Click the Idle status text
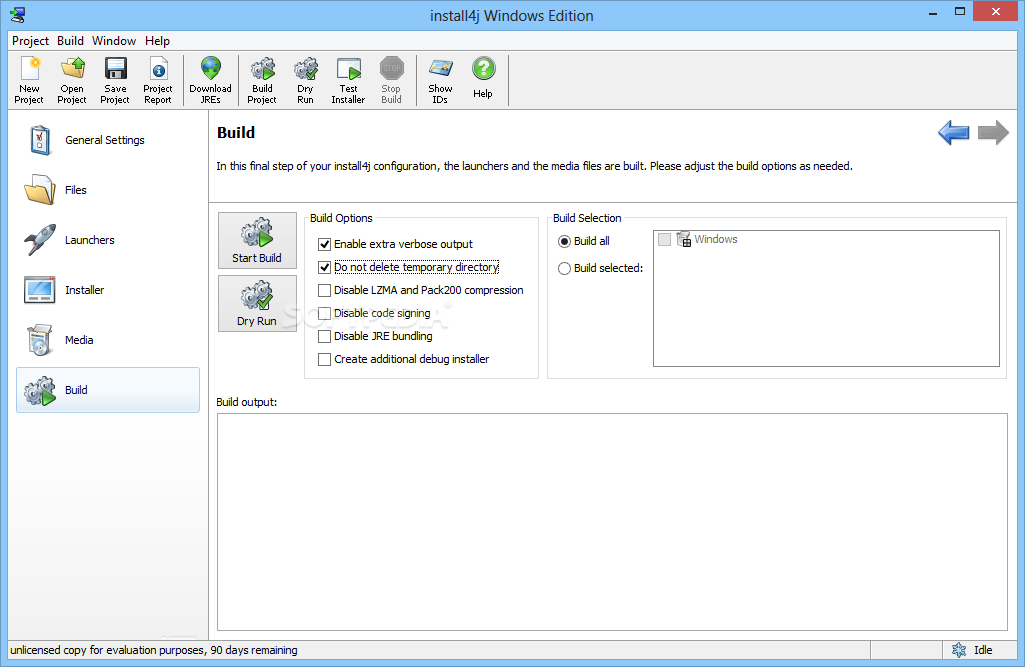 pos(983,650)
